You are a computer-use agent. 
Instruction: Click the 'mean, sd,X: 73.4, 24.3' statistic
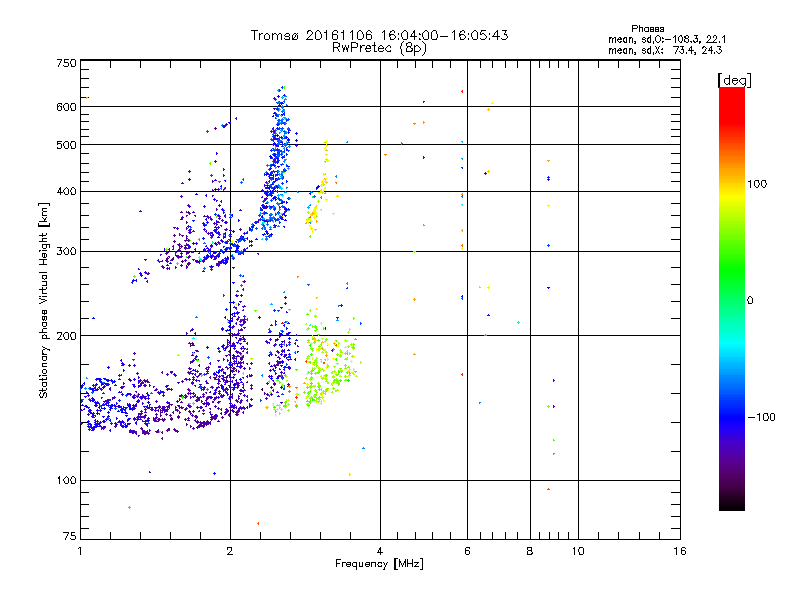click(665, 51)
